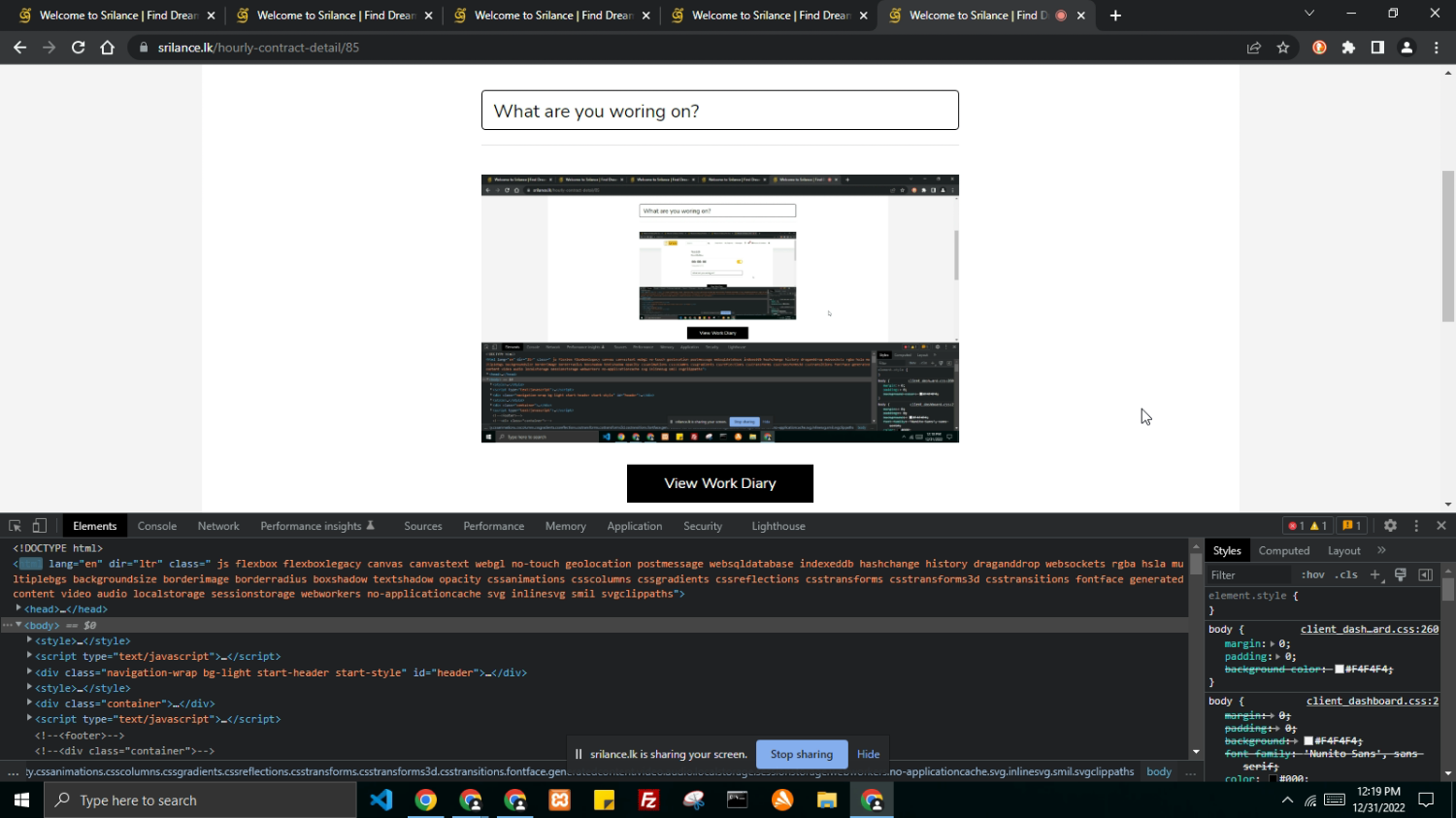
Task: Toggle the :hov element state panel
Action: pos(1312,574)
